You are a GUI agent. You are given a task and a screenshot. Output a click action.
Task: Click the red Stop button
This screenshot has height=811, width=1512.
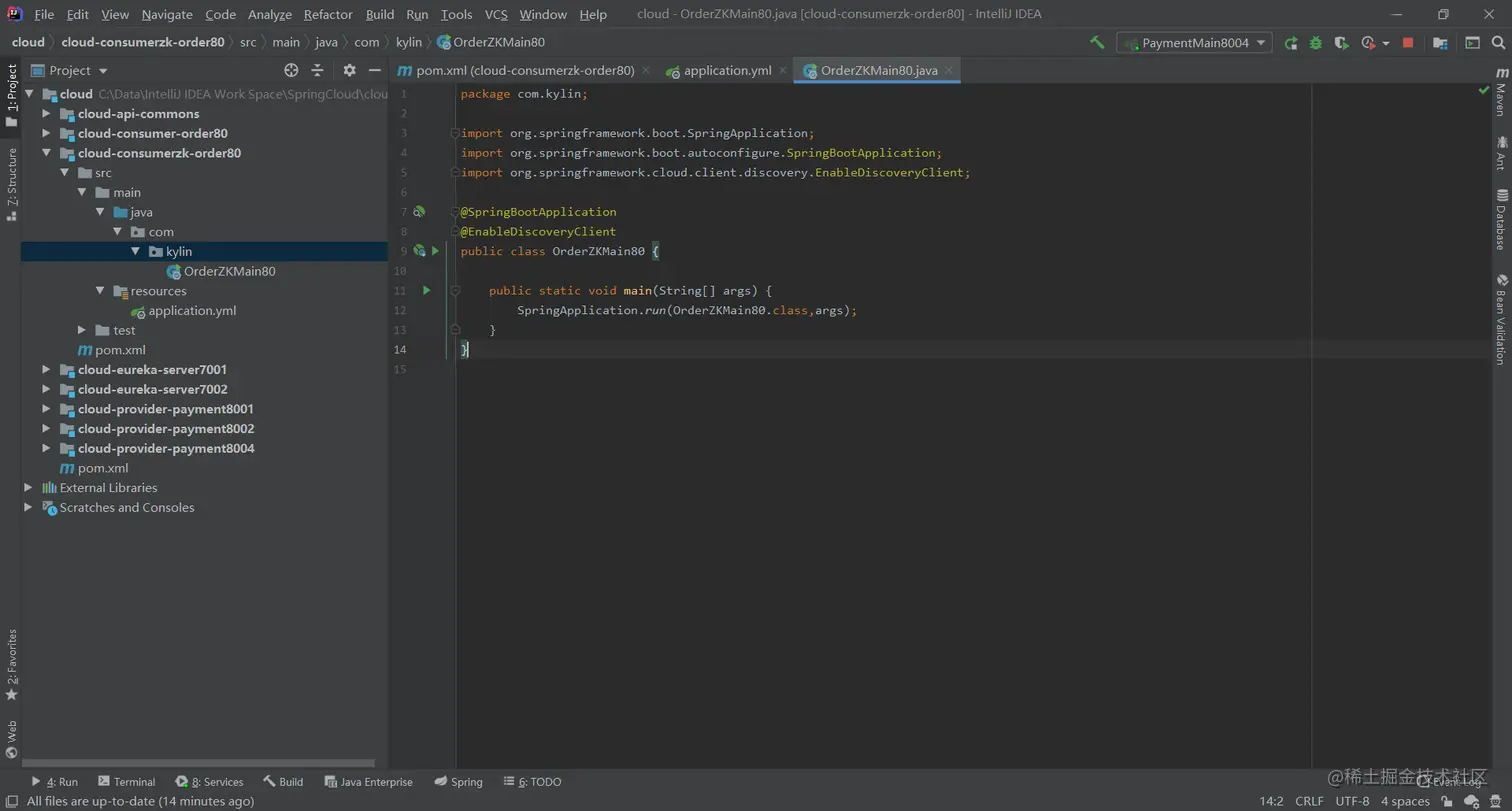tap(1408, 43)
